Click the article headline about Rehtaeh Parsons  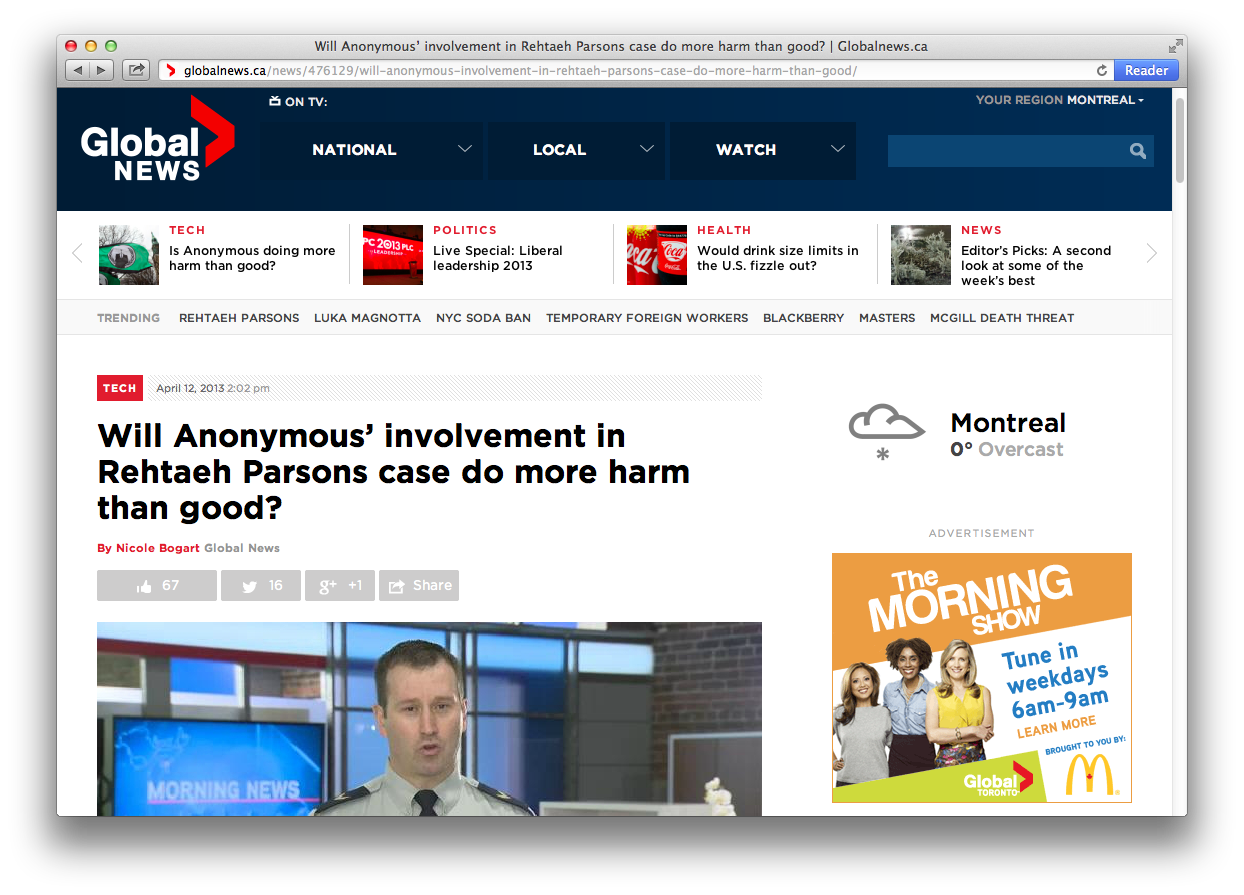coord(394,472)
